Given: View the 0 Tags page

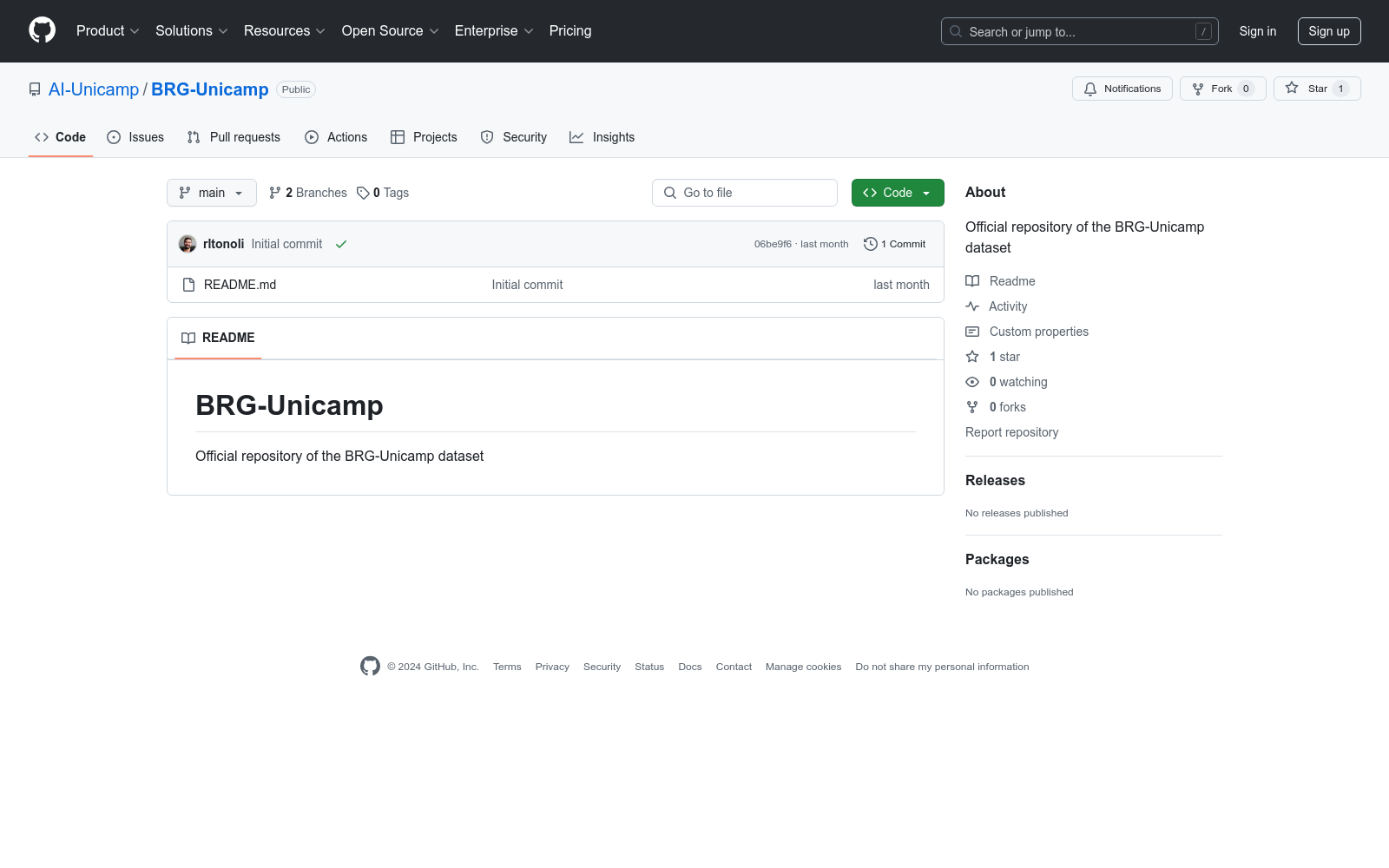Looking at the screenshot, I should tap(383, 193).
